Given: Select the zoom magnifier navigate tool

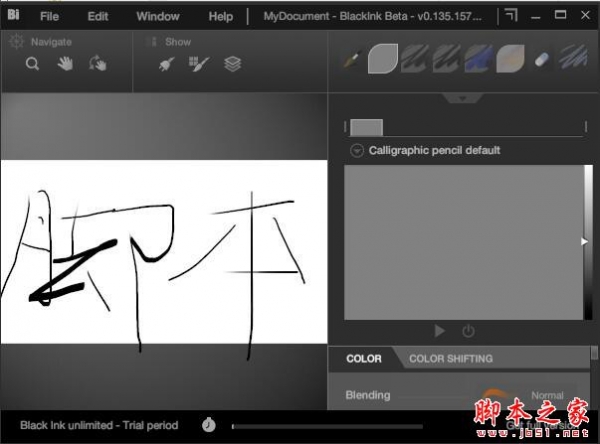Looking at the screenshot, I should click(x=33, y=64).
